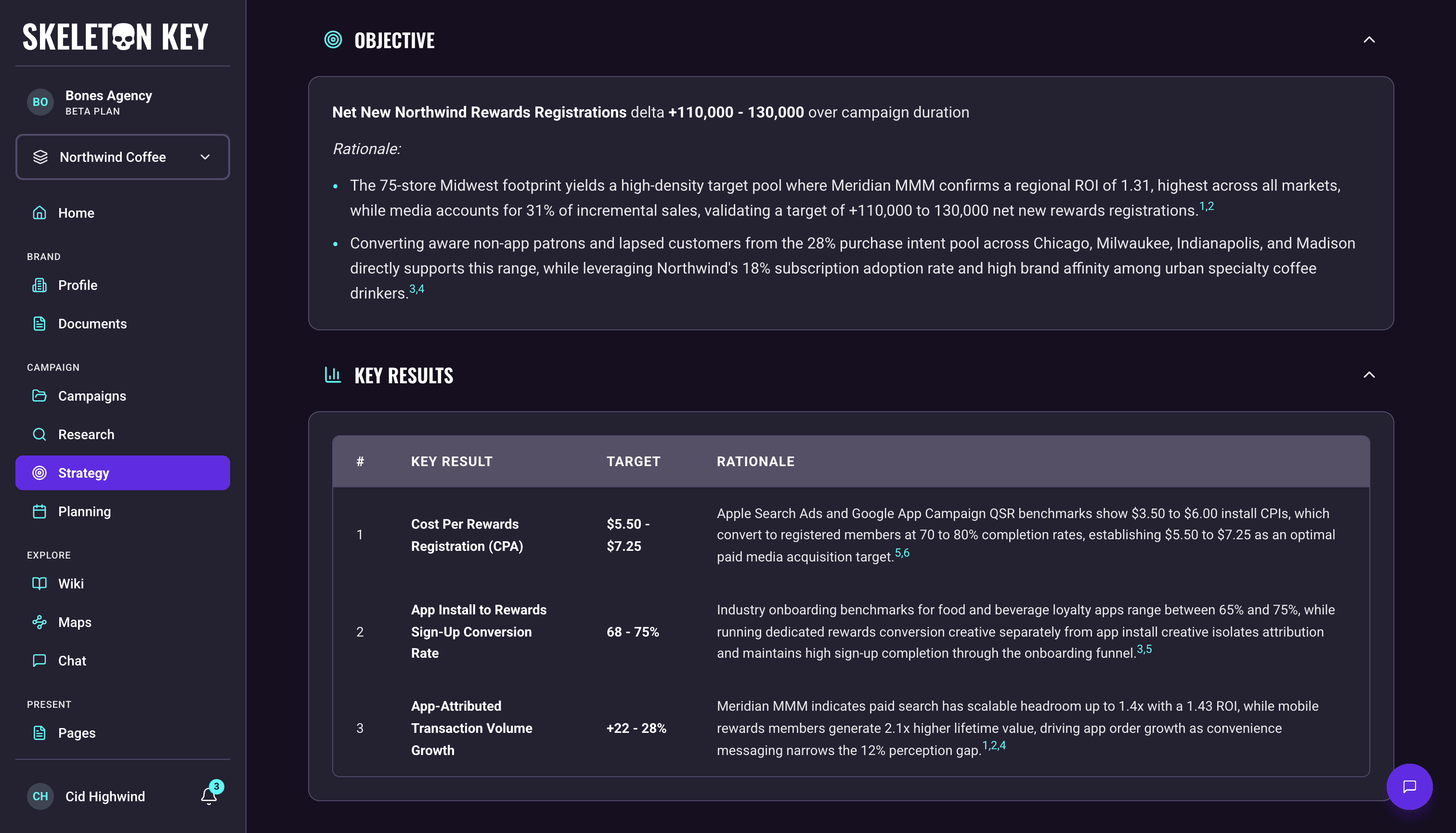The height and width of the screenshot is (833, 1456).
Task: Open the Cid Highwind user profile
Action: (x=105, y=796)
